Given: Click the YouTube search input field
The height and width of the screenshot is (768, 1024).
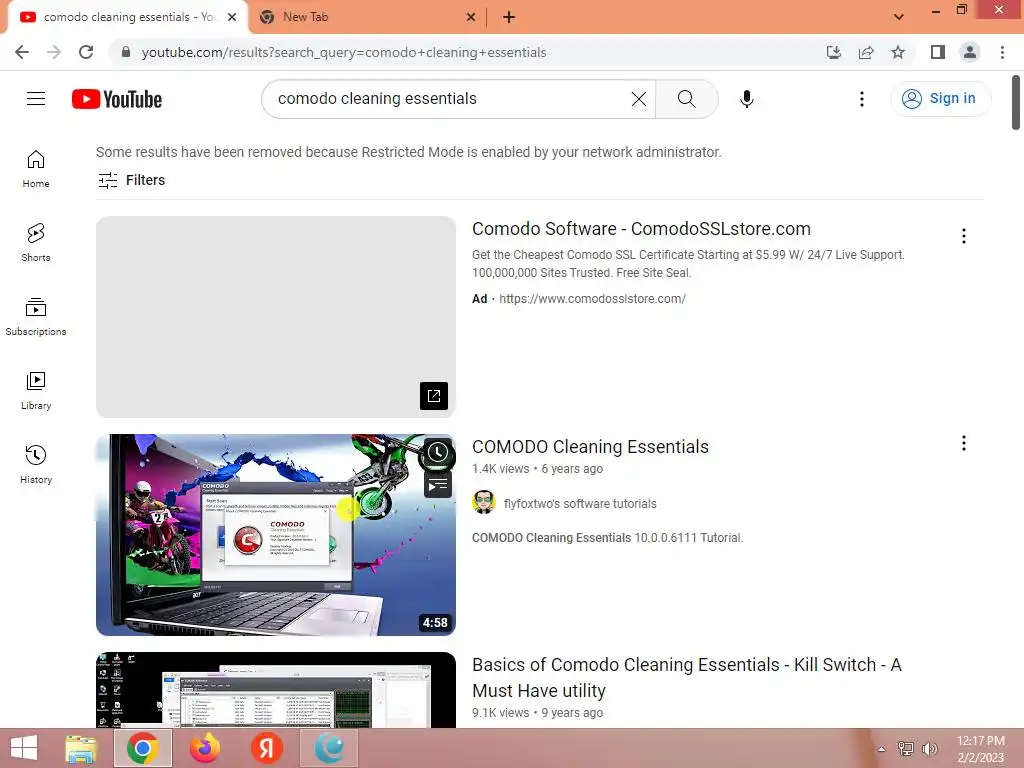Looking at the screenshot, I should pyautogui.click(x=451, y=99).
